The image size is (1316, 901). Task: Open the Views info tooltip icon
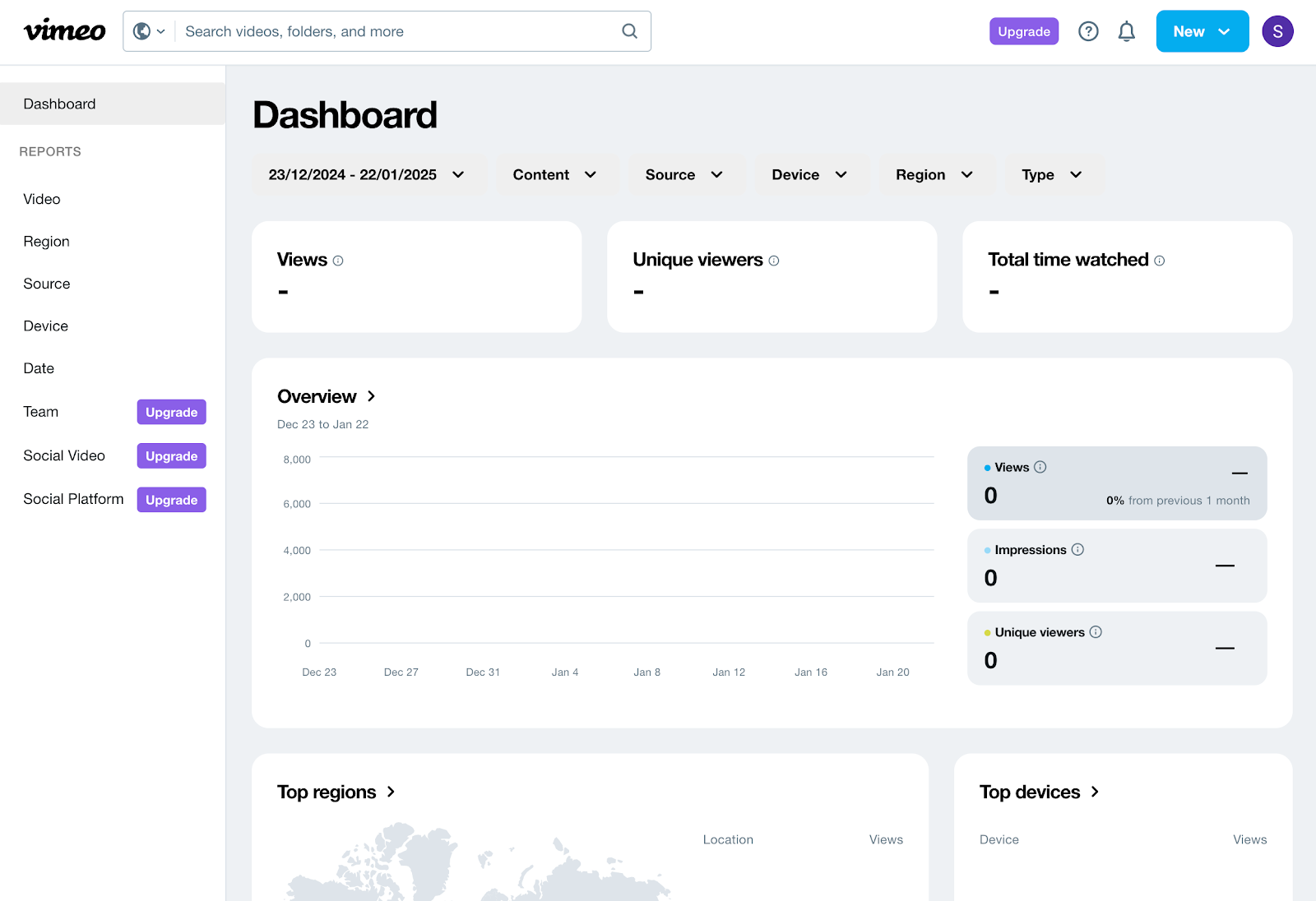337,260
